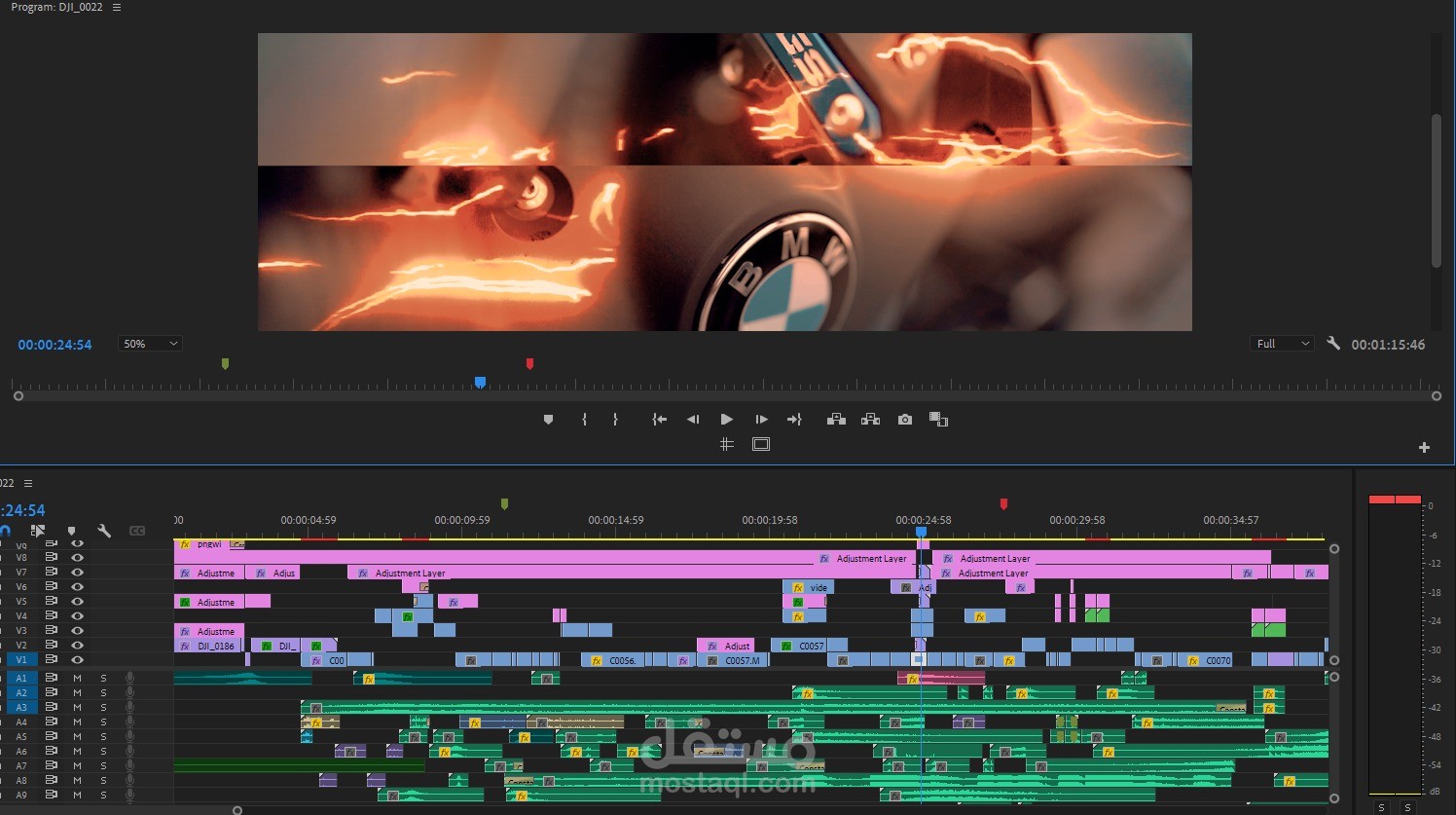
Task: Open the Program DJI_0022 panel menu
Action: click(x=117, y=7)
